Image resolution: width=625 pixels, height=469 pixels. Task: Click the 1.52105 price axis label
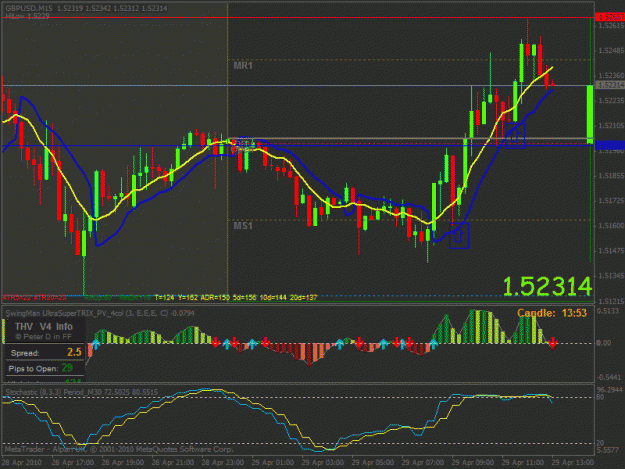click(611, 126)
